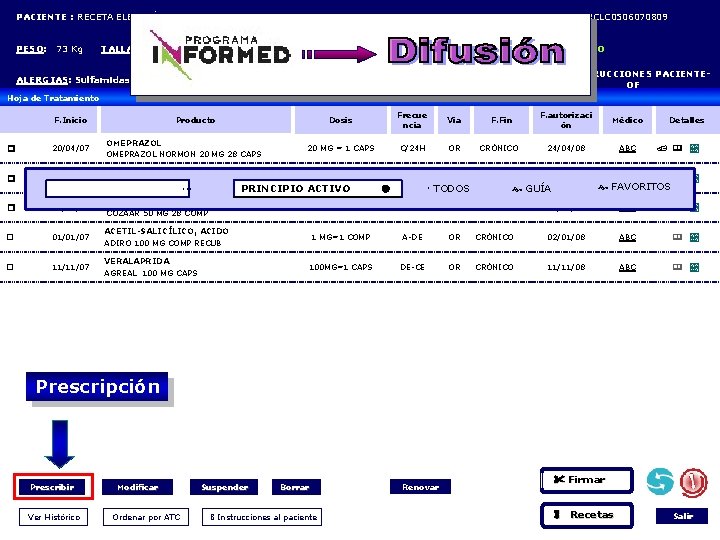Open ABC médico link in OMEPRAZOL row
This screenshot has height=540, width=720.
click(627, 148)
